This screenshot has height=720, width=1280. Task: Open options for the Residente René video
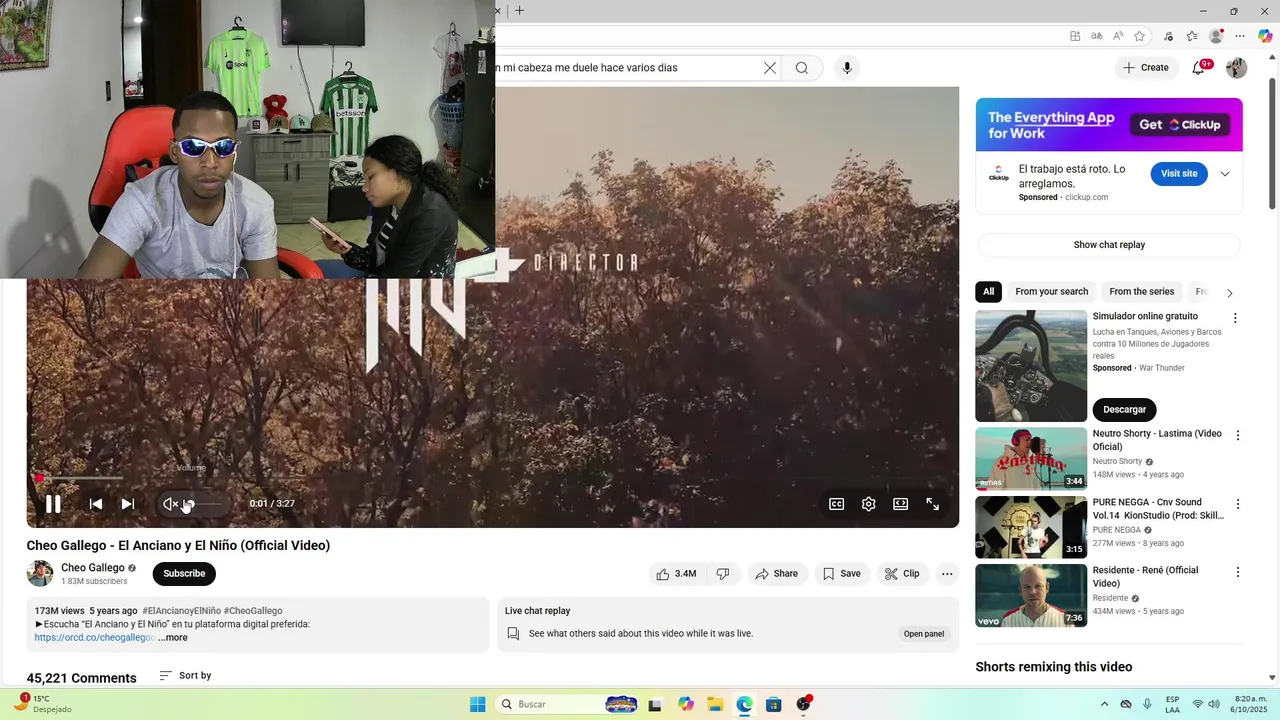[x=1238, y=572]
